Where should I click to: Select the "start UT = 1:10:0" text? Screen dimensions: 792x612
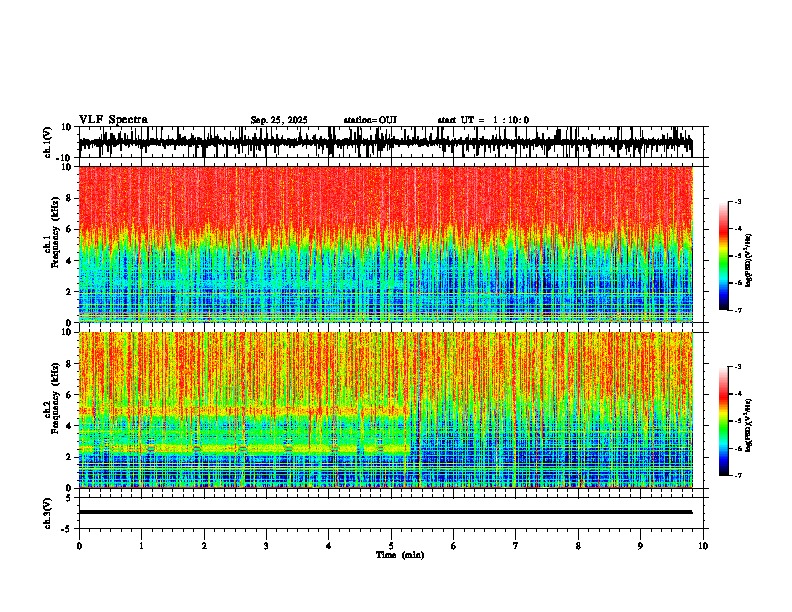pos(483,120)
